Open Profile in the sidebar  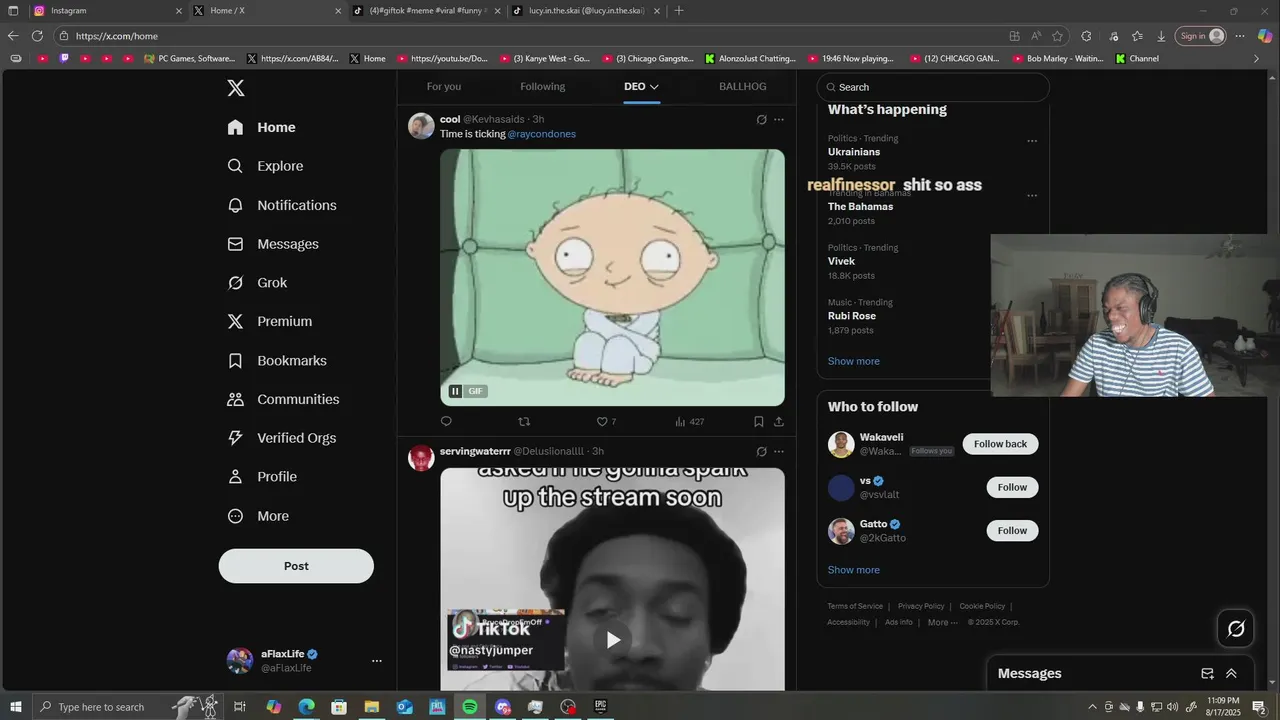262,477
